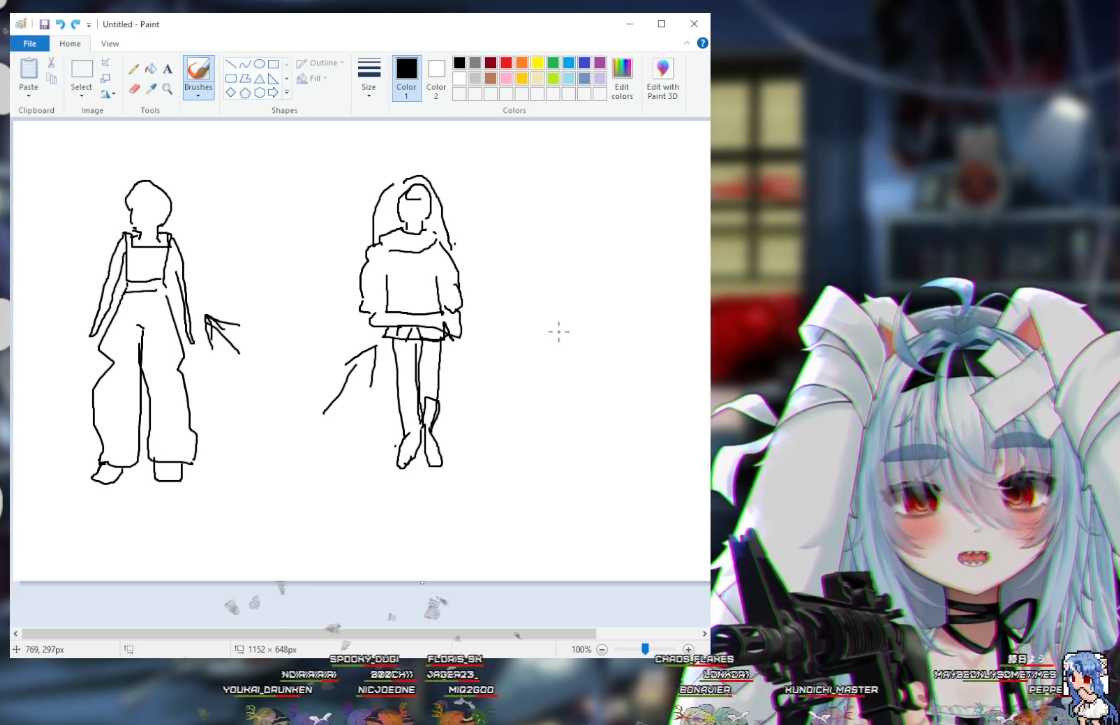
Task: Pick the Right arrow shape
Action: click(273, 92)
